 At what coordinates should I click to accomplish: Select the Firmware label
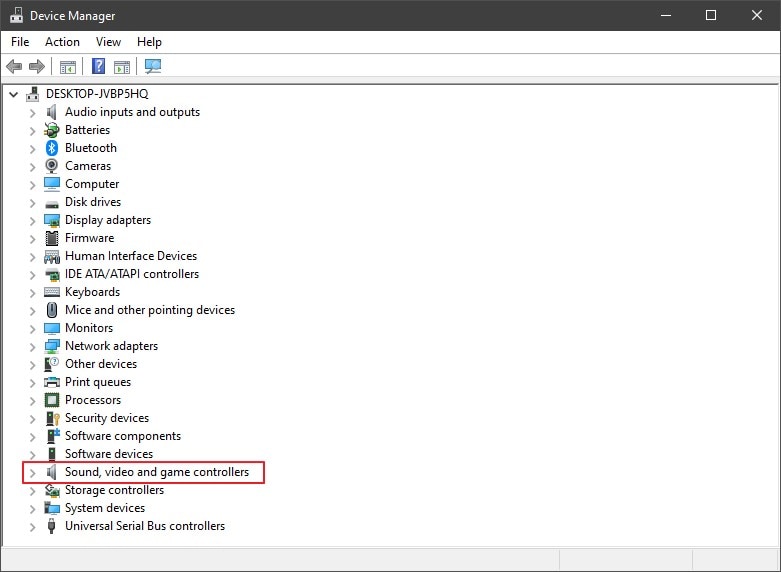point(90,238)
